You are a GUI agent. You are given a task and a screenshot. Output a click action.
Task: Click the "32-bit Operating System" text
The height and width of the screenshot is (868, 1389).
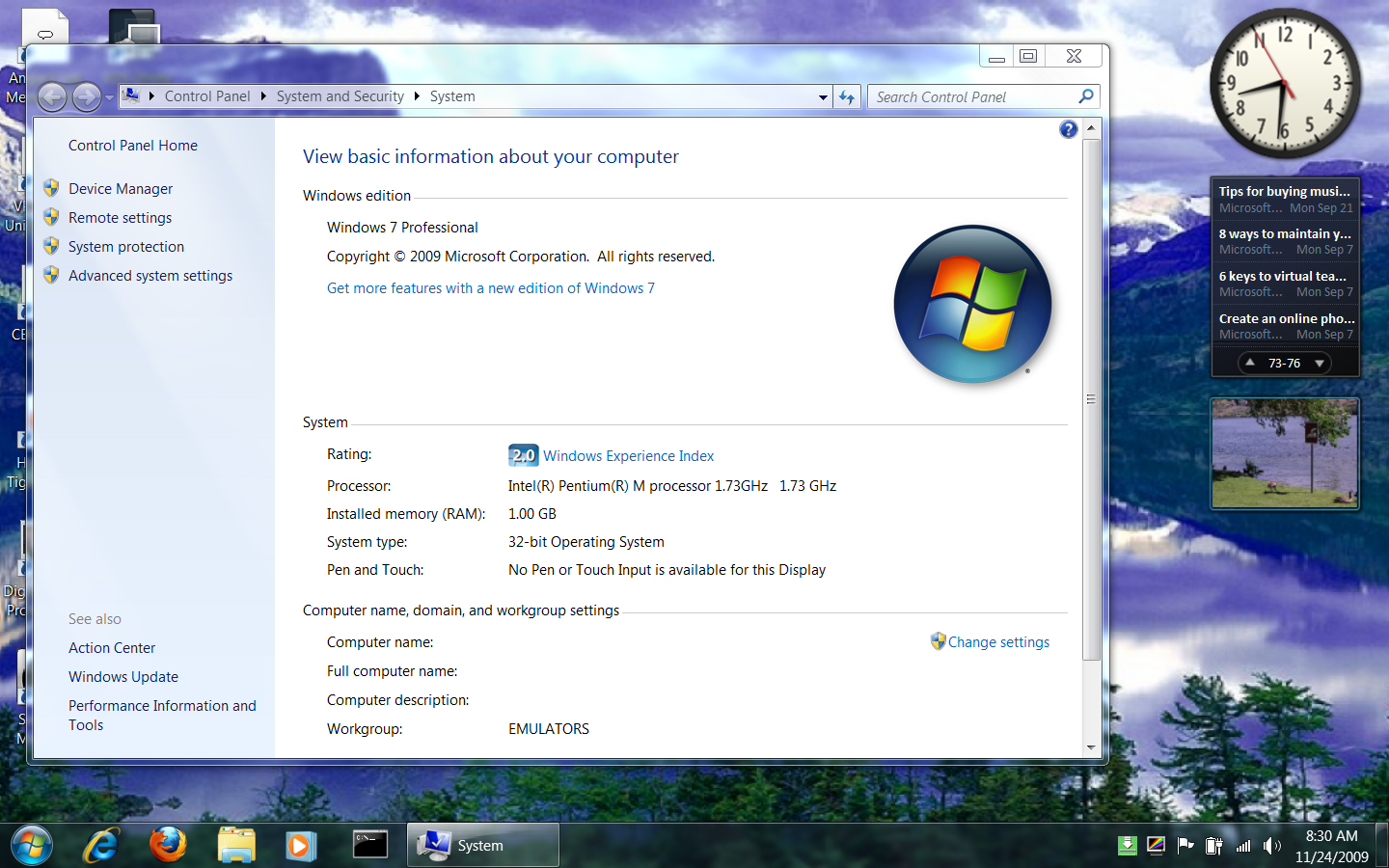pos(586,542)
